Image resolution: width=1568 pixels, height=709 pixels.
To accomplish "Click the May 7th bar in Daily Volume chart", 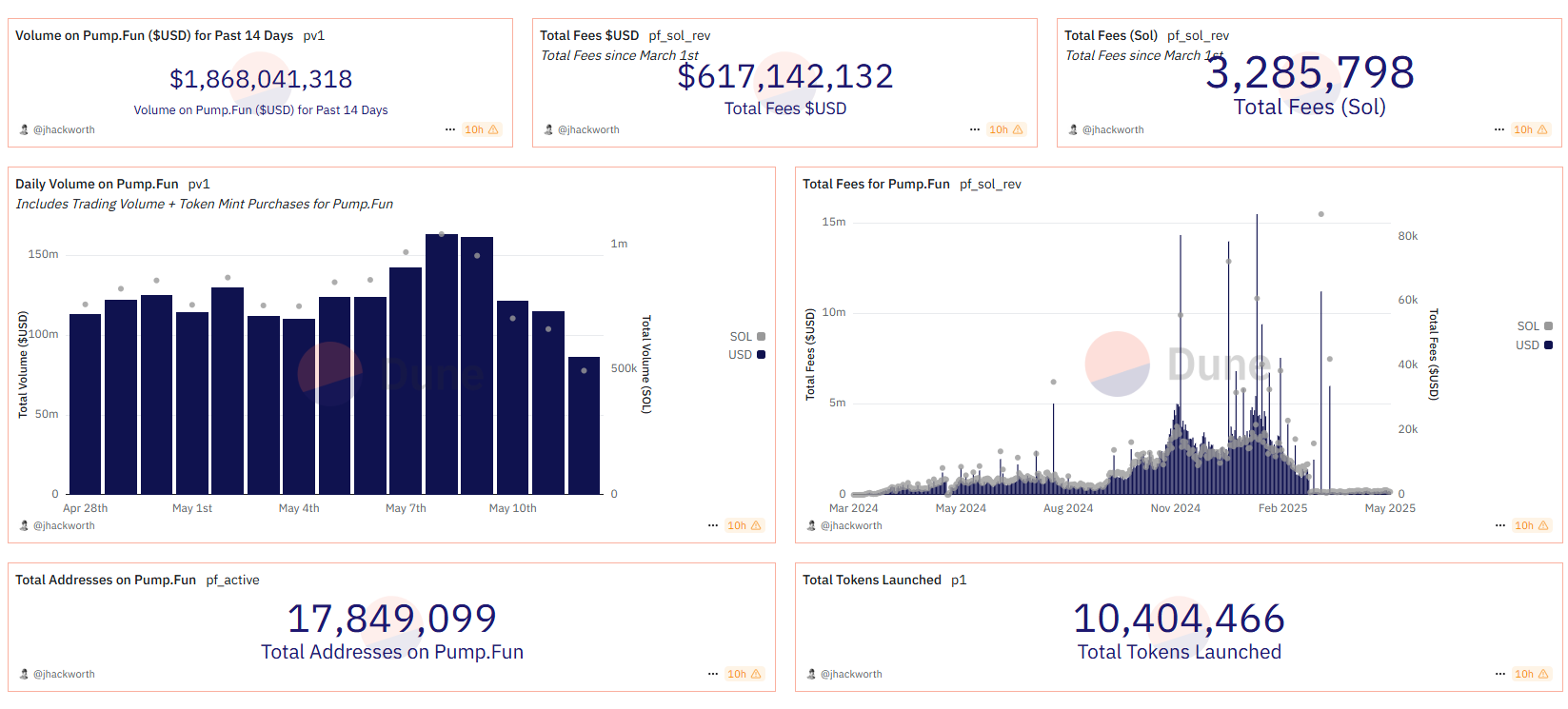I will point(406,381).
